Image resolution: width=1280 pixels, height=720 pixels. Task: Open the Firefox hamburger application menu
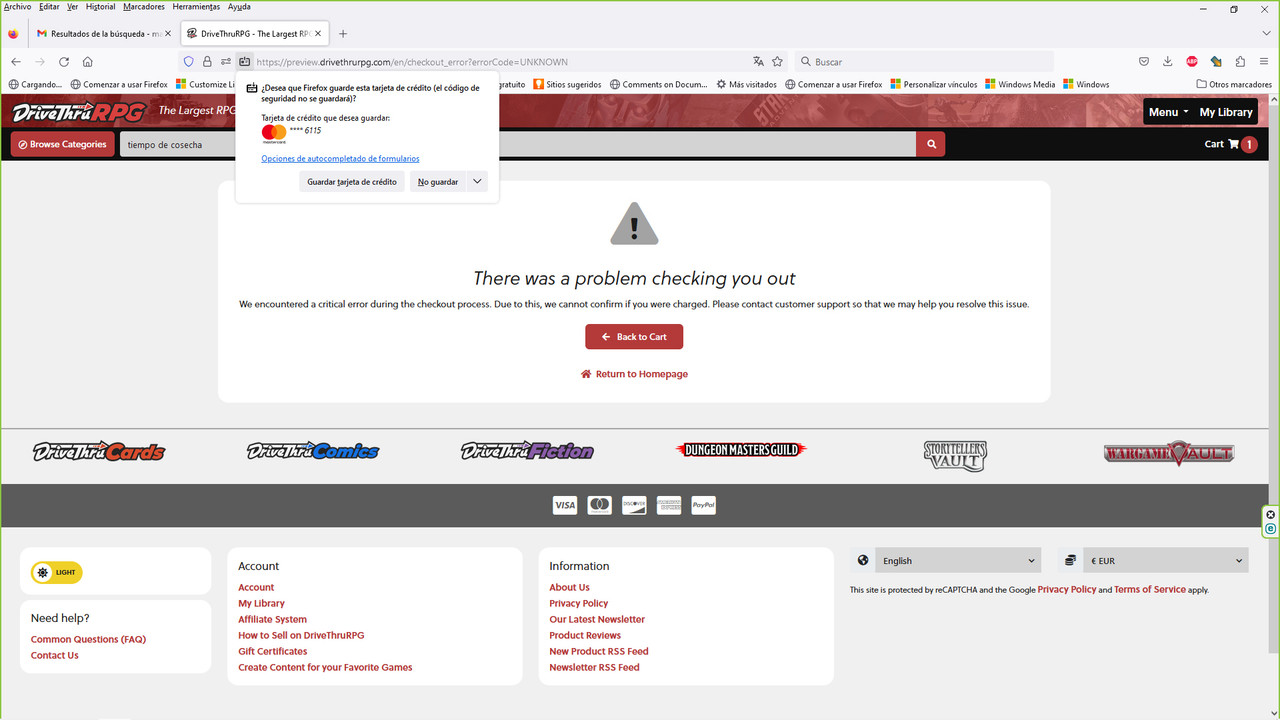point(1264,61)
